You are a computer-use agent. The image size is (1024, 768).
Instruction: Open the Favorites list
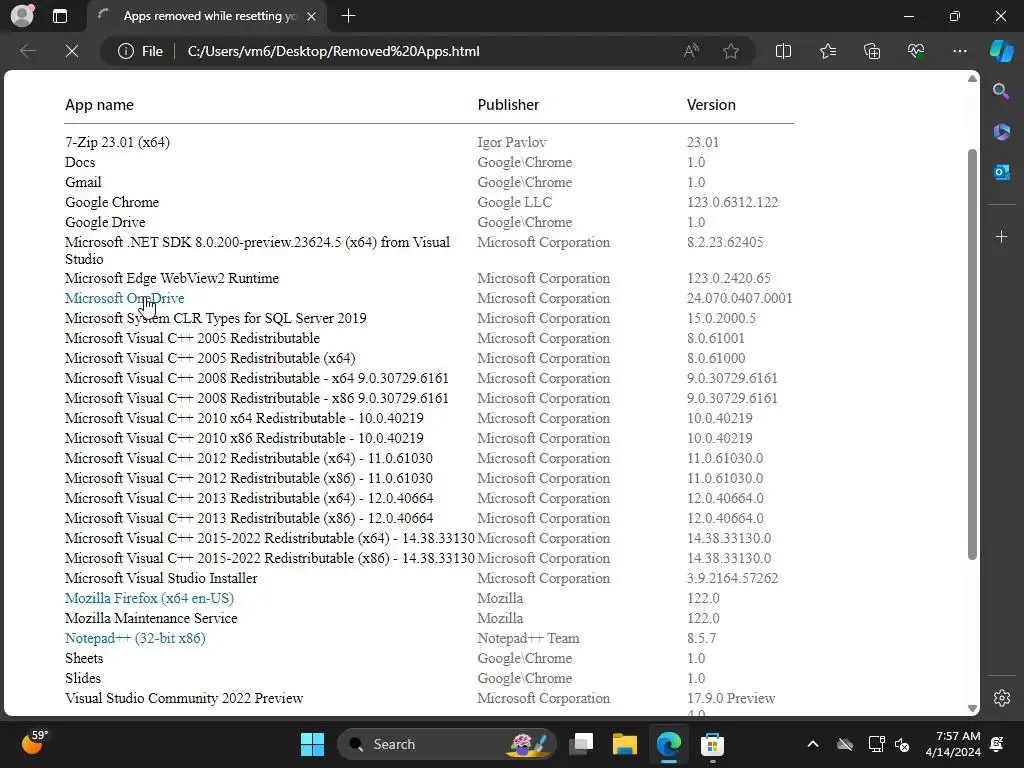(827, 51)
